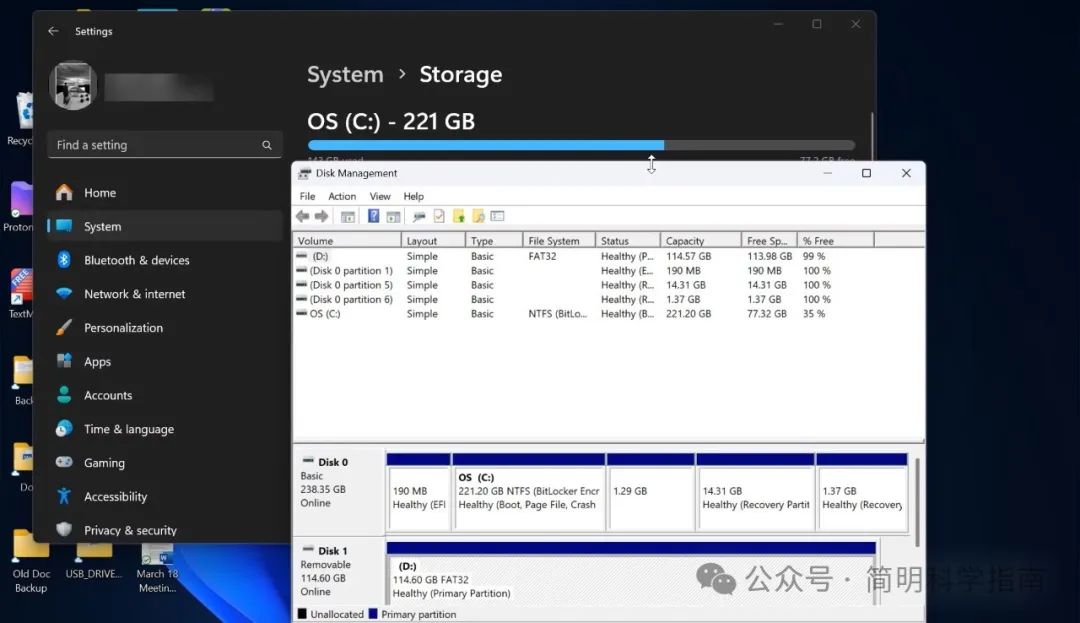Open the Gaming settings page
This screenshot has width=1080, height=623.
click(x=104, y=463)
